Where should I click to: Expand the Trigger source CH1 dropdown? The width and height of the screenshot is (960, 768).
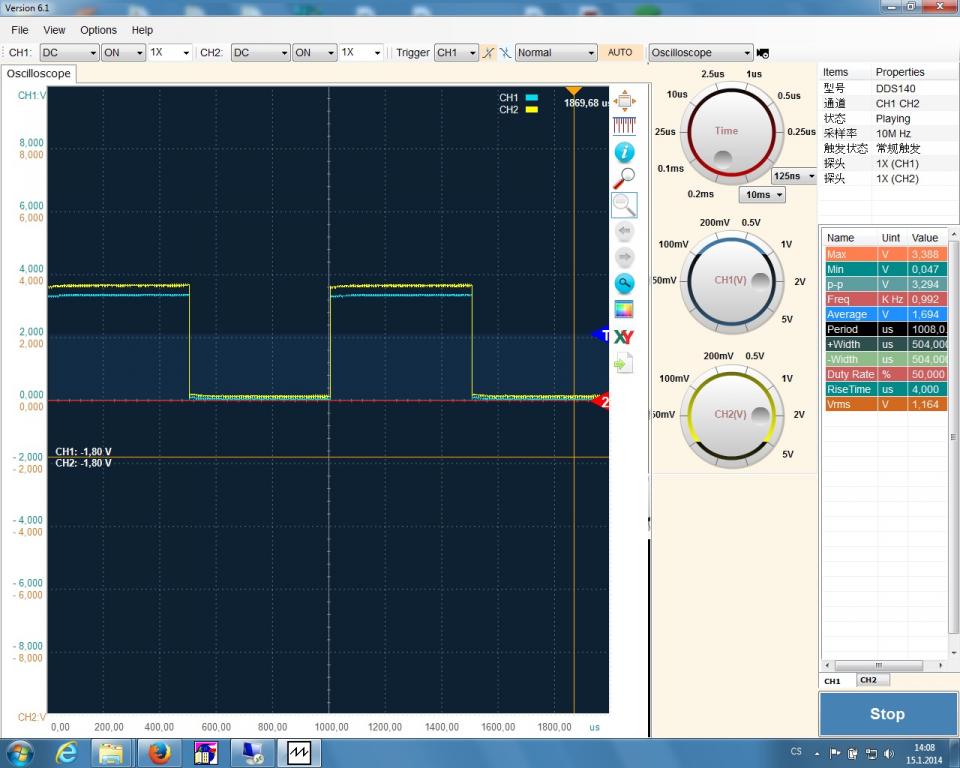(456, 53)
